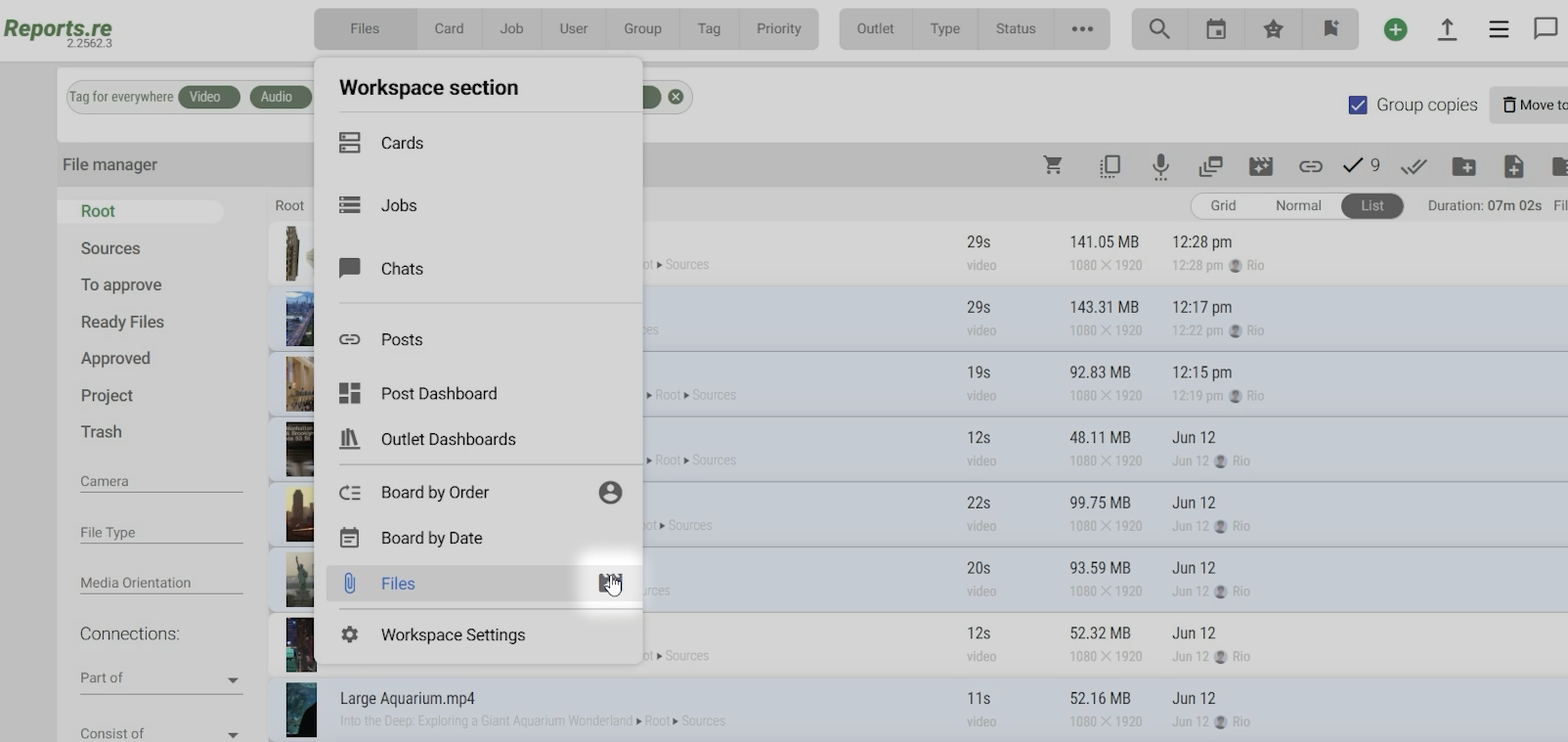Remove tag filter with the X button
Screen dimensions: 1568x742
(x=675, y=97)
